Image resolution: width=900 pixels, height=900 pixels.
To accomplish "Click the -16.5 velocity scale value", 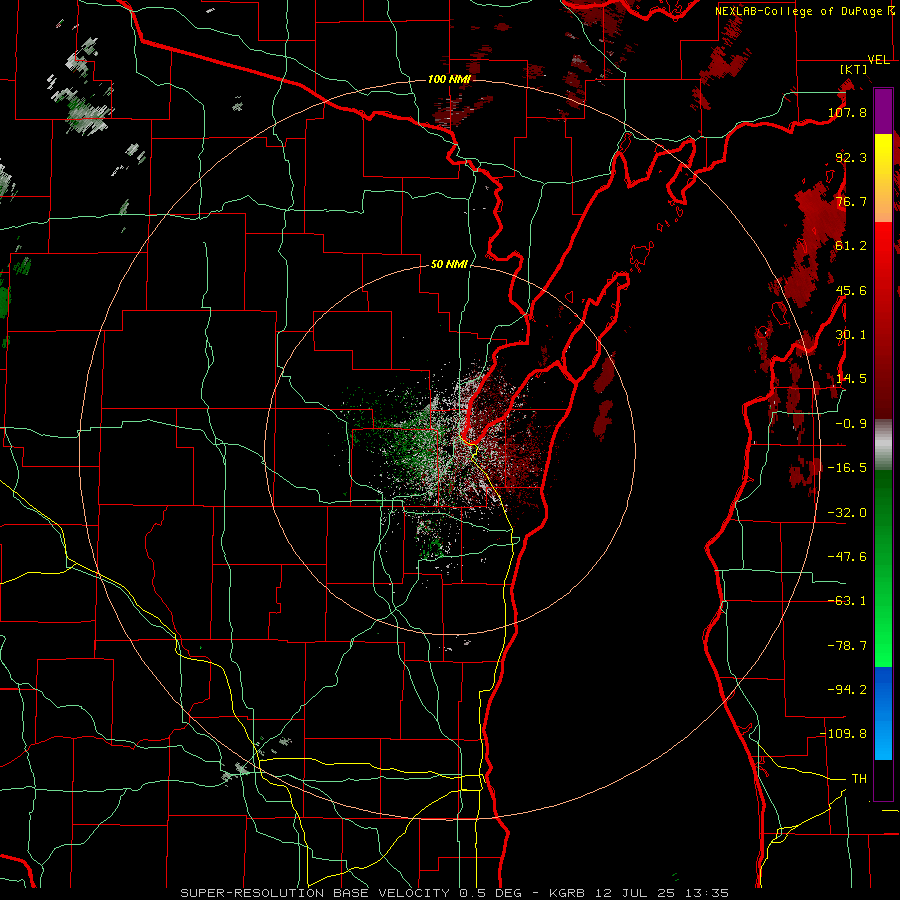I will (848, 468).
